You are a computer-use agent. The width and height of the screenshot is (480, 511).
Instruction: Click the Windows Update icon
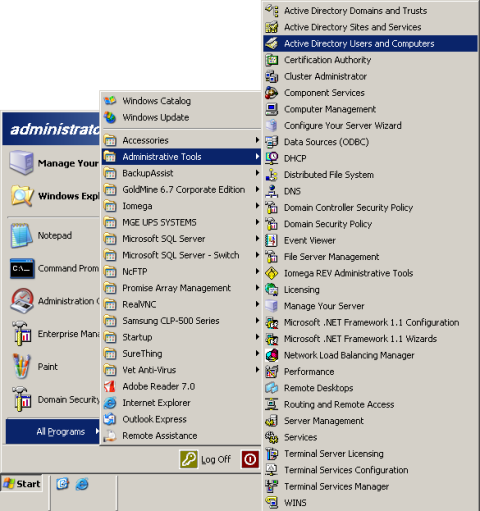coord(110,117)
